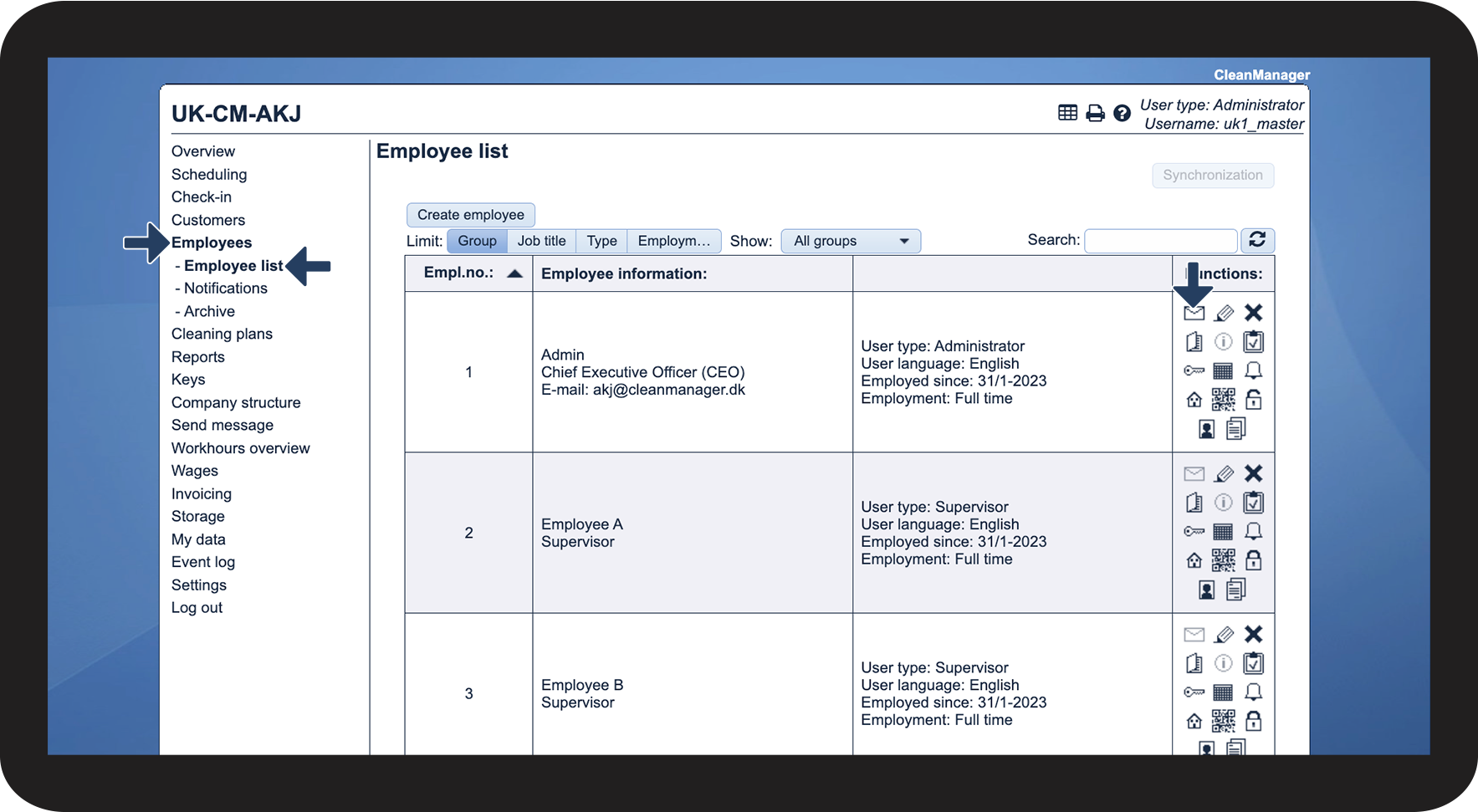1478x812 pixels.
Task: Select the Job title limit toggle
Action: 541,241
